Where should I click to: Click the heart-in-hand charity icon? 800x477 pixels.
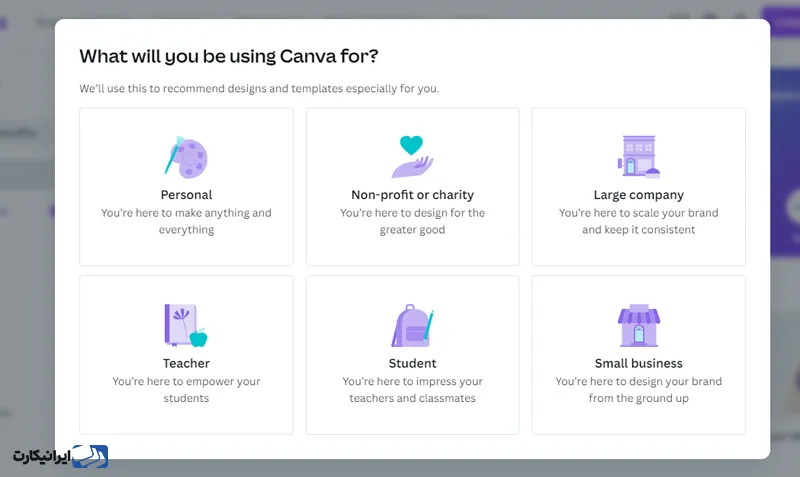pyautogui.click(x=412, y=157)
